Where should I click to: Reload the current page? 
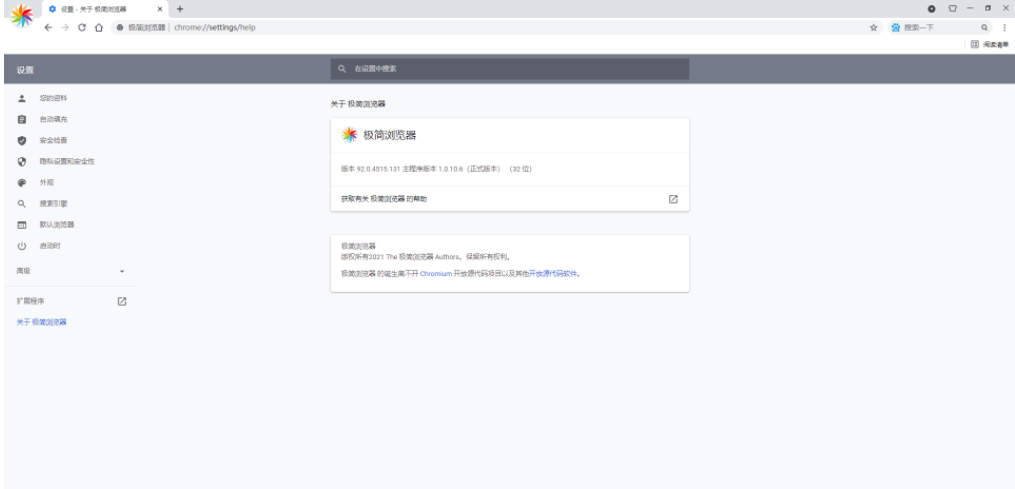[x=82, y=27]
